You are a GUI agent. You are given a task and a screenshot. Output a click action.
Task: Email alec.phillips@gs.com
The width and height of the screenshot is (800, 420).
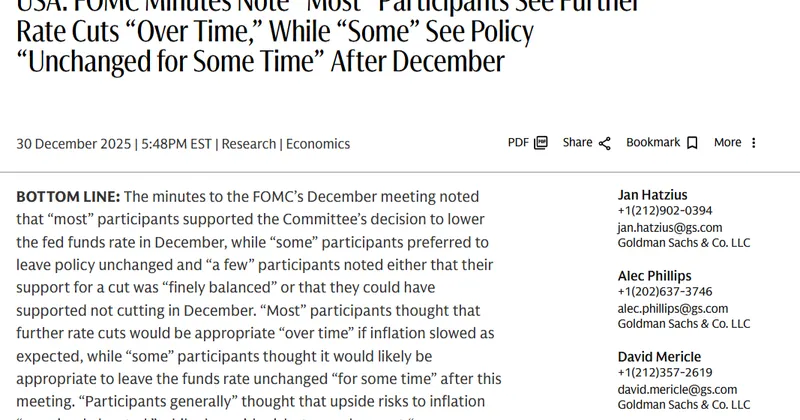pyautogui.click(x=672, y=308)
